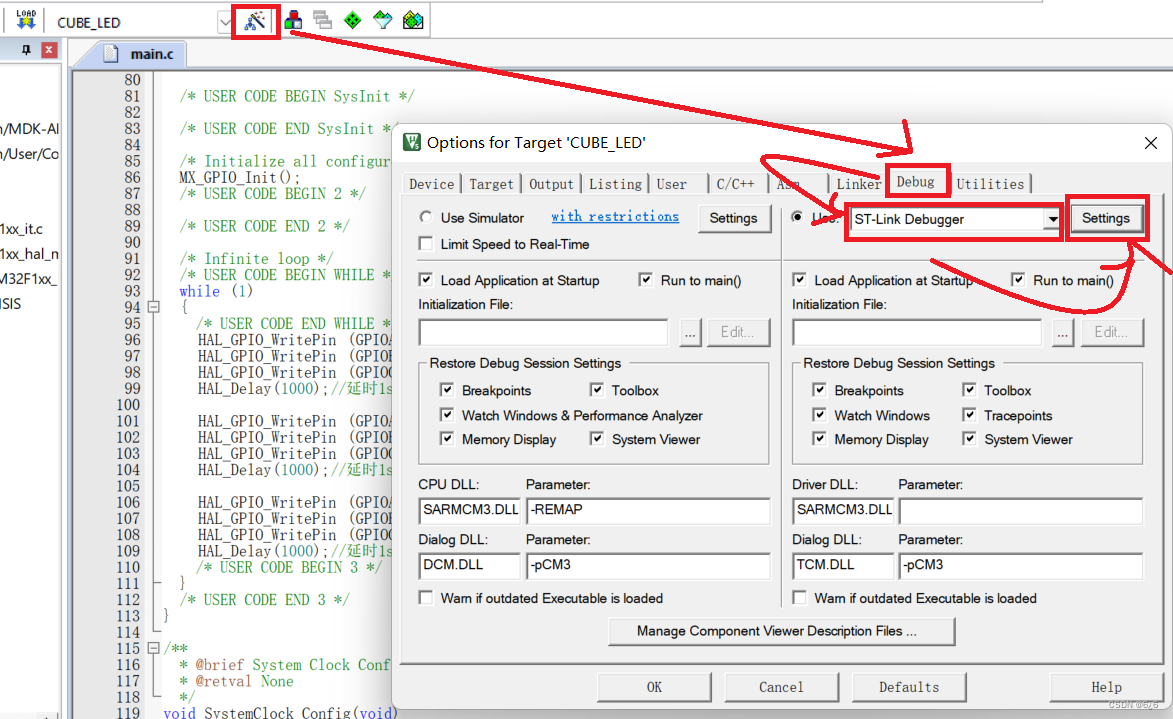Click the pin icon on the project panel
1173x719 pixels.
point(26,50)
